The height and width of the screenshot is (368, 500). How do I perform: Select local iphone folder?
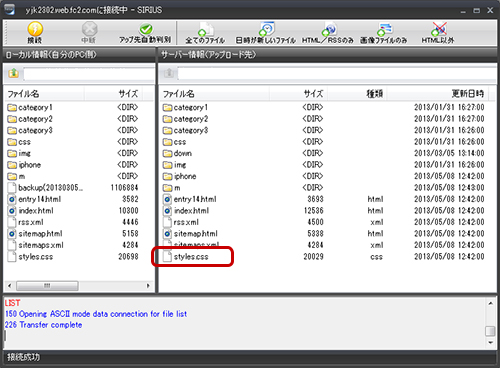[24, 165]
